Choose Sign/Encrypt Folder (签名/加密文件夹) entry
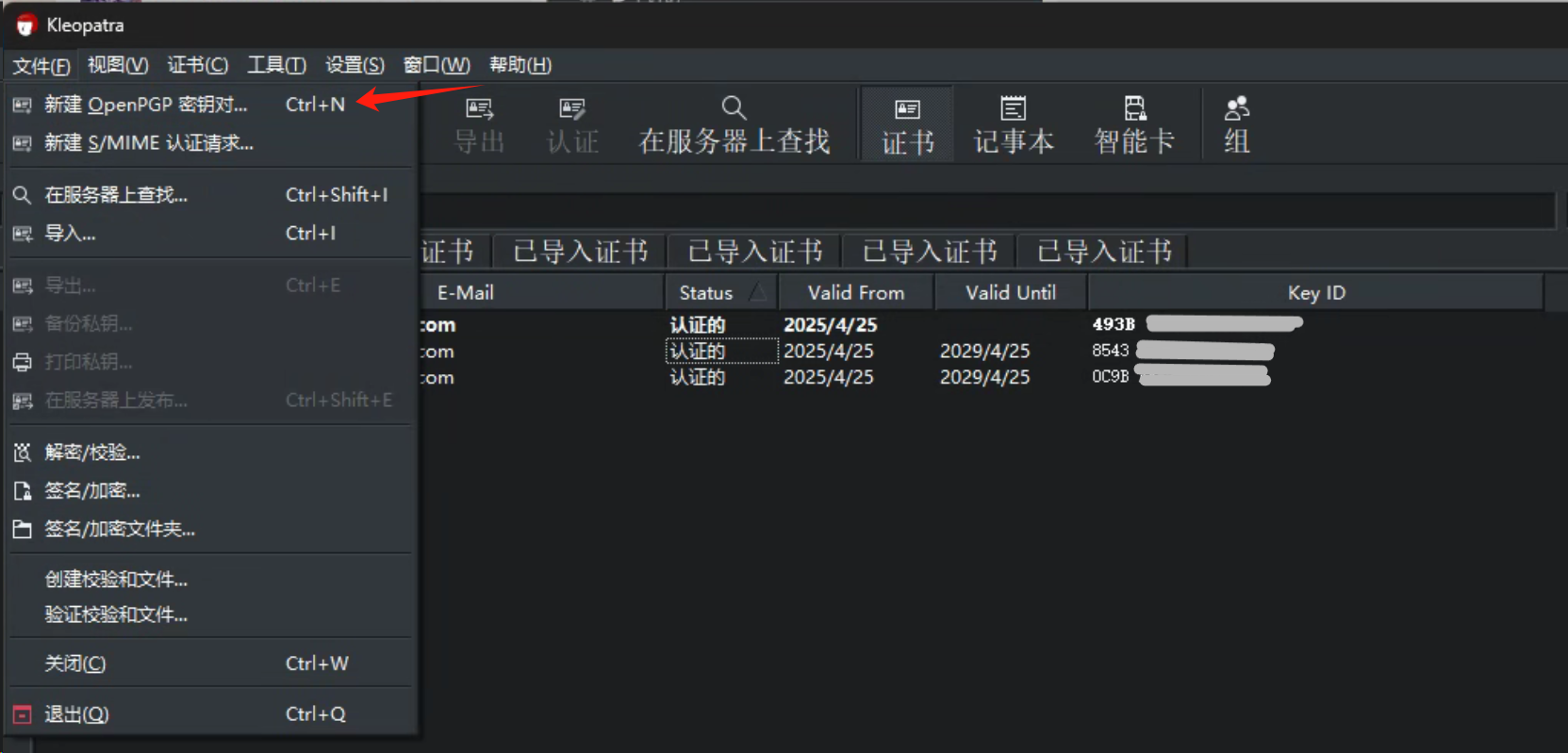Viewport: 1568px width, 753px height. click(x=120, y=530)
